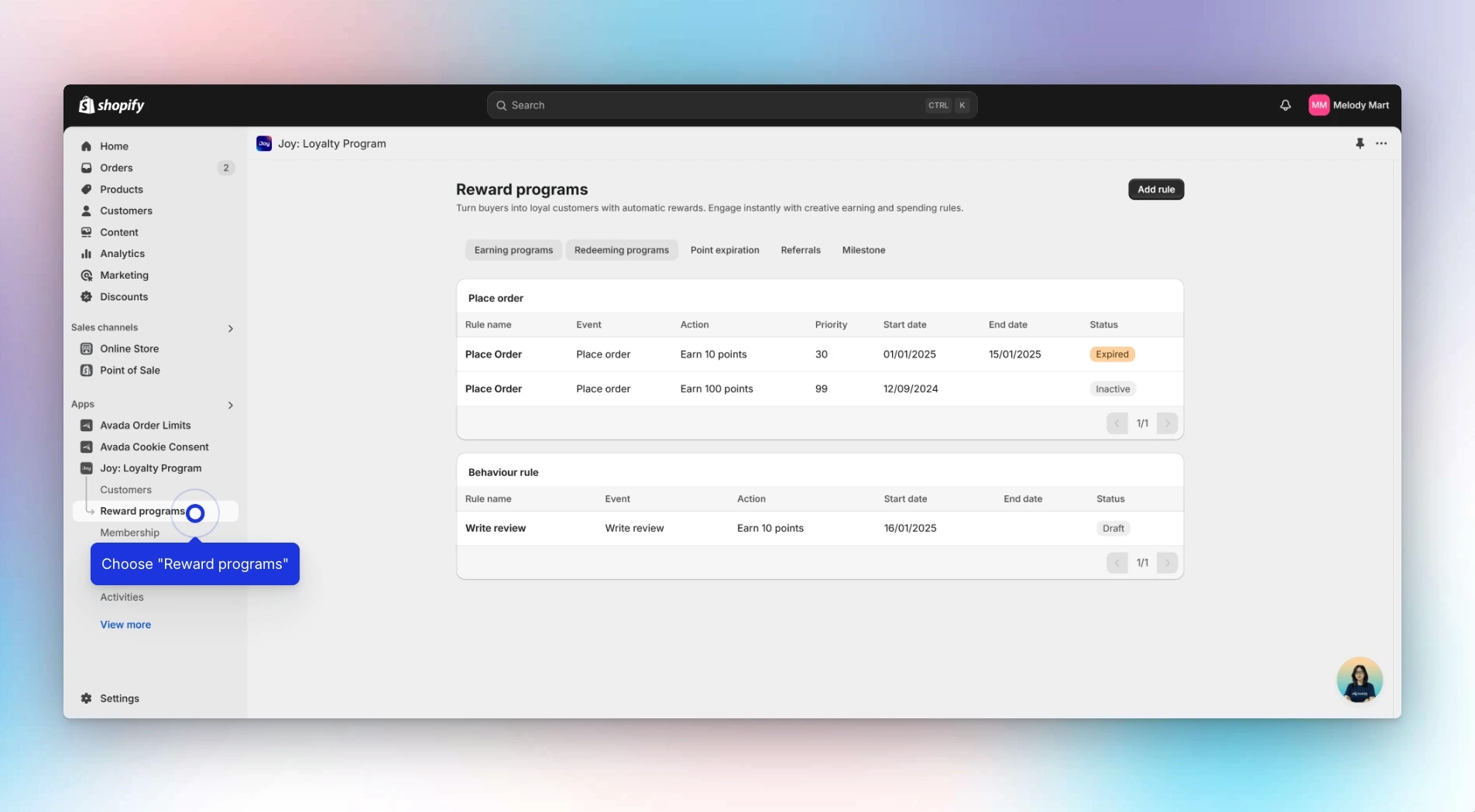Open the Write review rule row
The image size is (1475, 812).
click(496, 528)
